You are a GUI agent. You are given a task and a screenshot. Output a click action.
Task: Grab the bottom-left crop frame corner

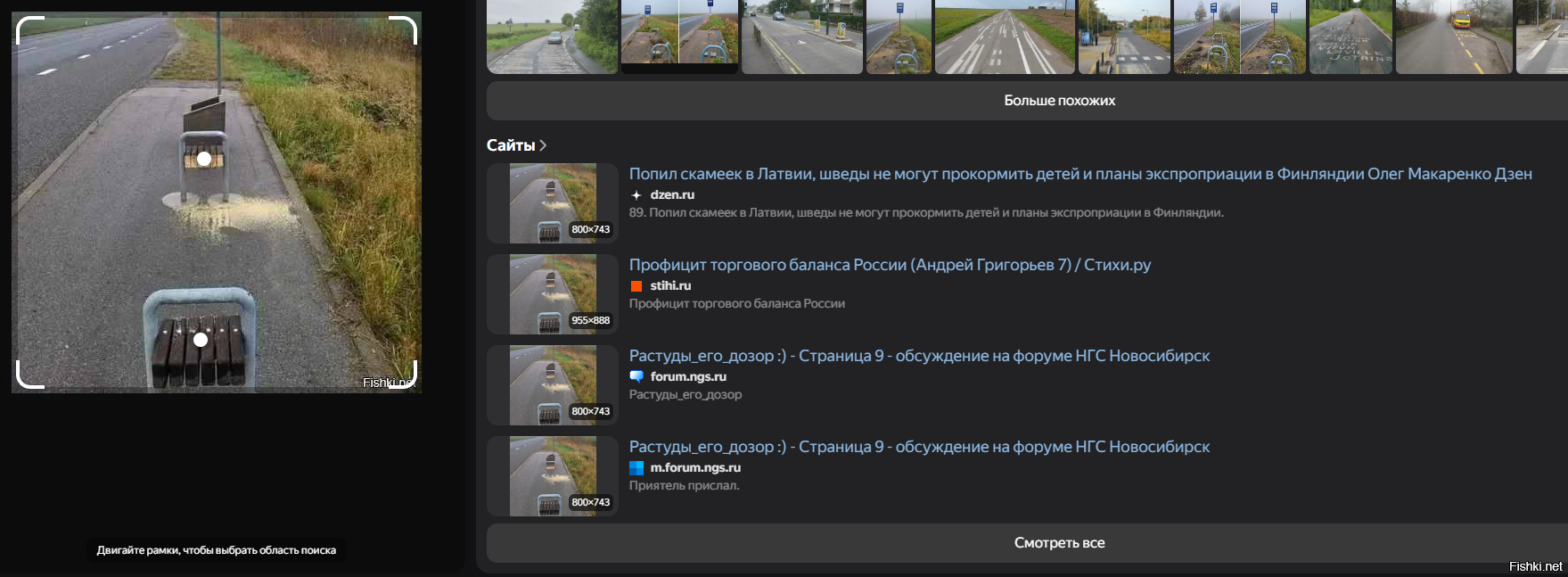(x=29, y=376)
